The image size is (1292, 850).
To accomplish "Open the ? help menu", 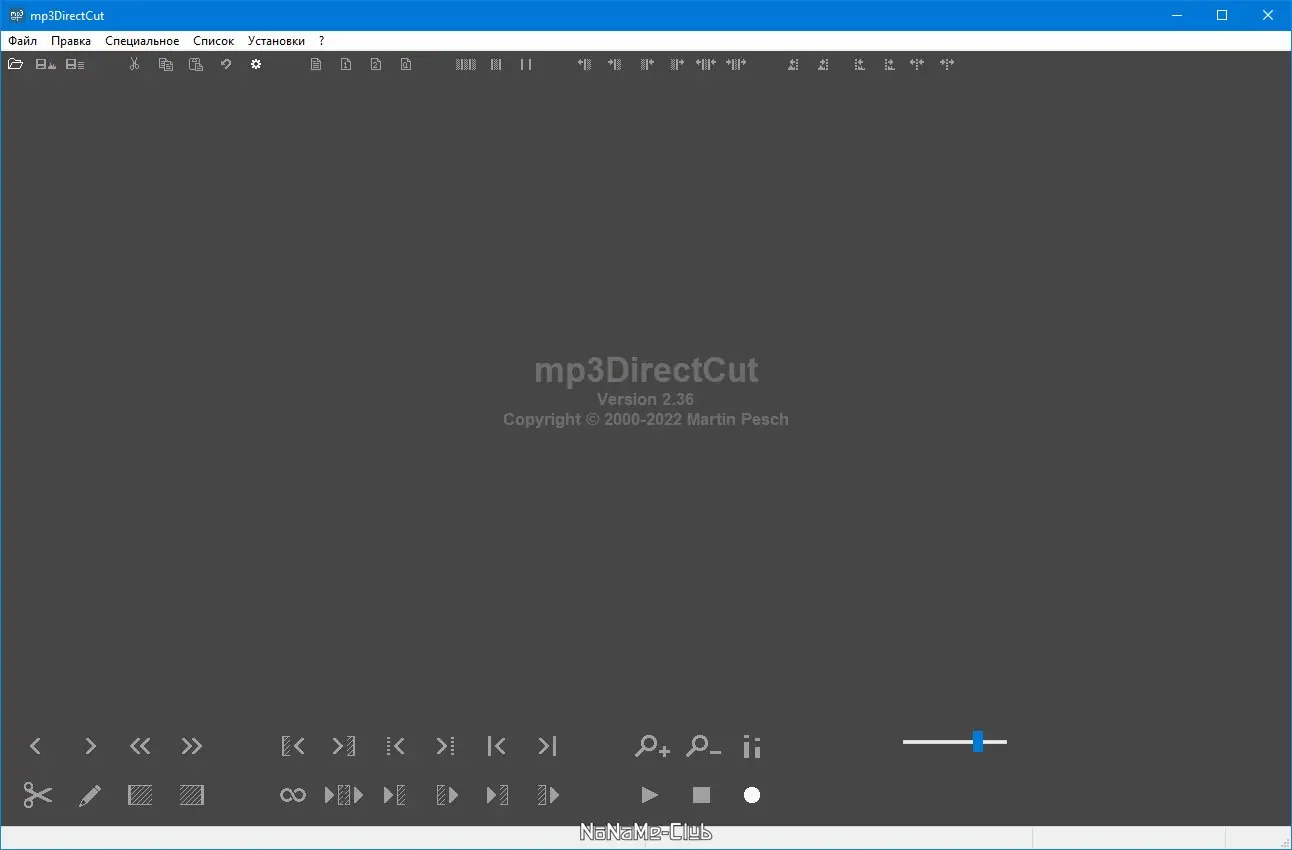I will click(x=322, y=41).
